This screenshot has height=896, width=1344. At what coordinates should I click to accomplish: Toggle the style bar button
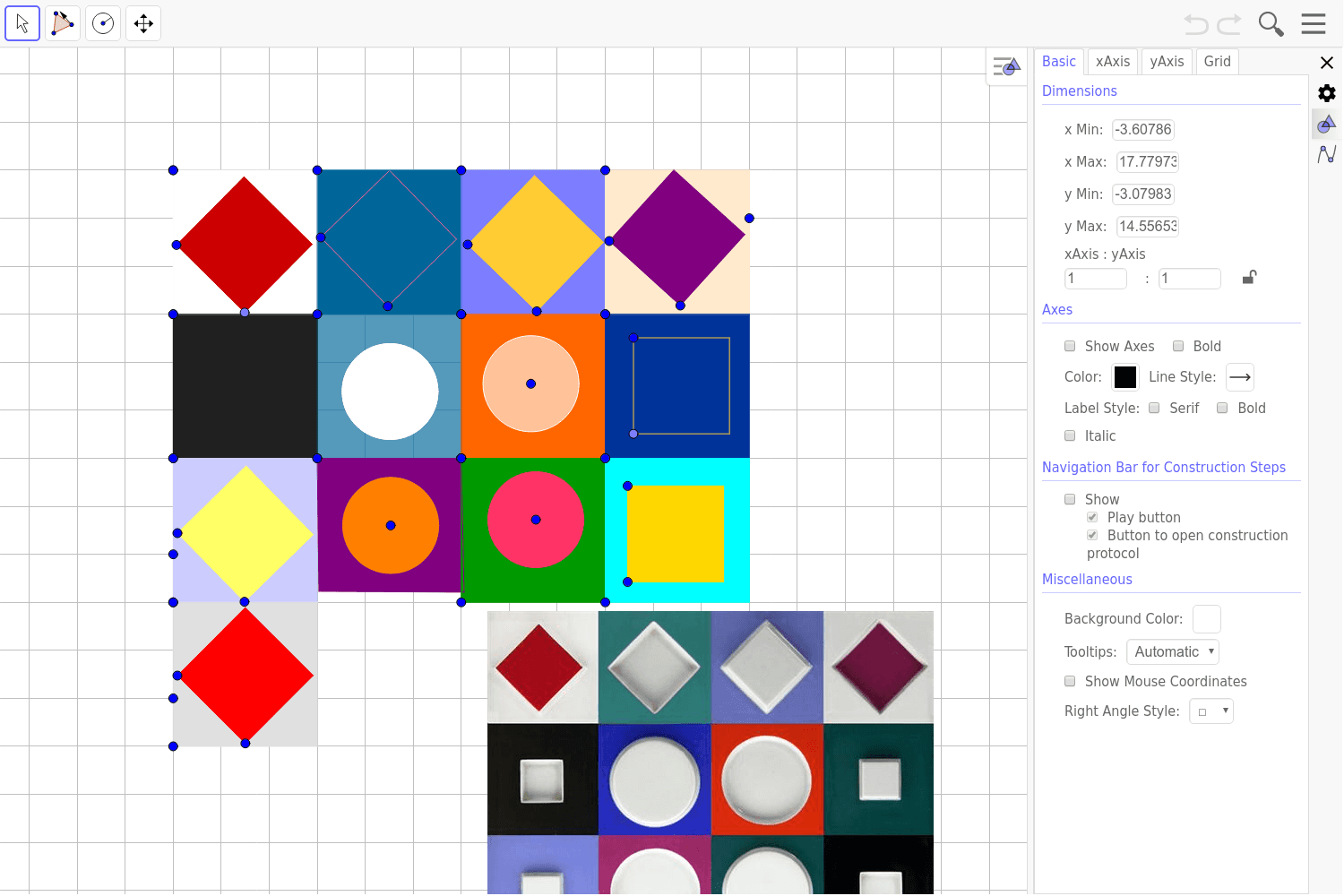point(1006,67)
